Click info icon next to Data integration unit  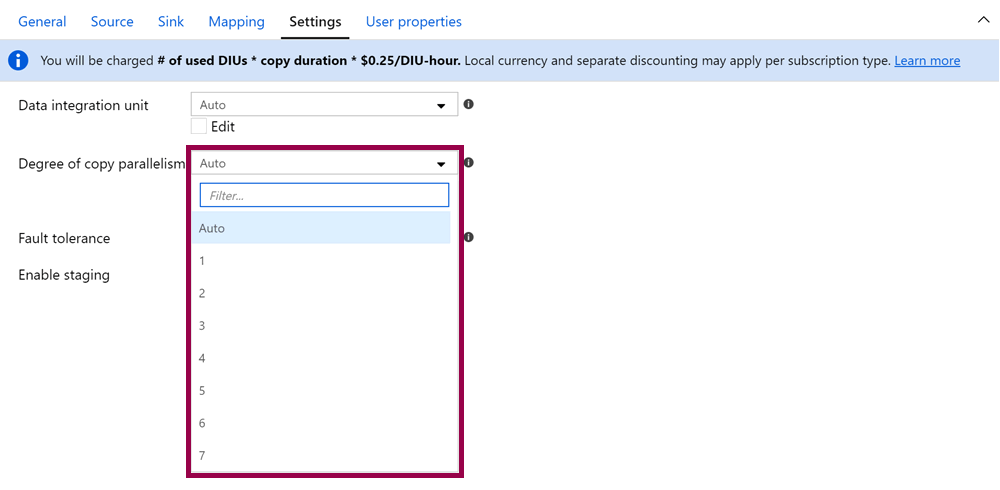pyautogui.click(x=468, y=104)
